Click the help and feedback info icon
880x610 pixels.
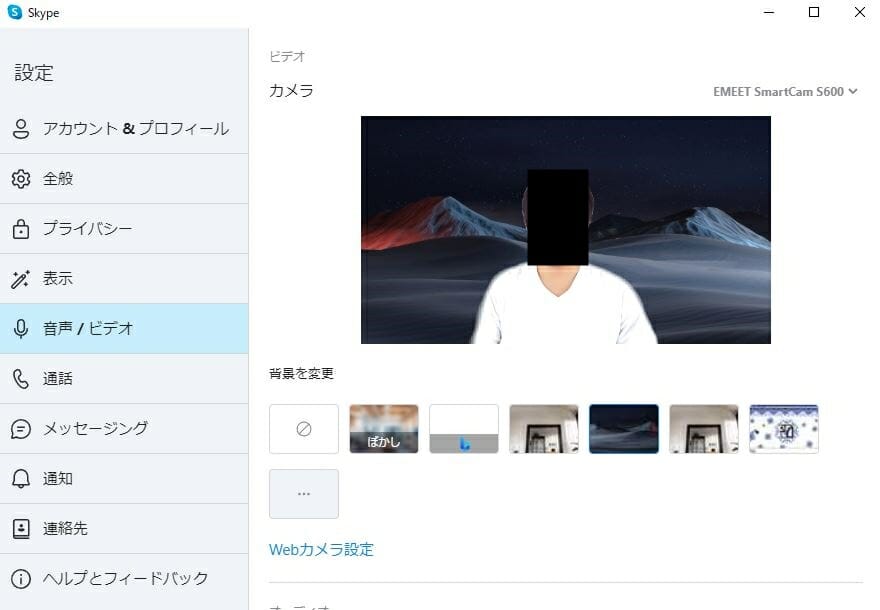coord(20,579)
